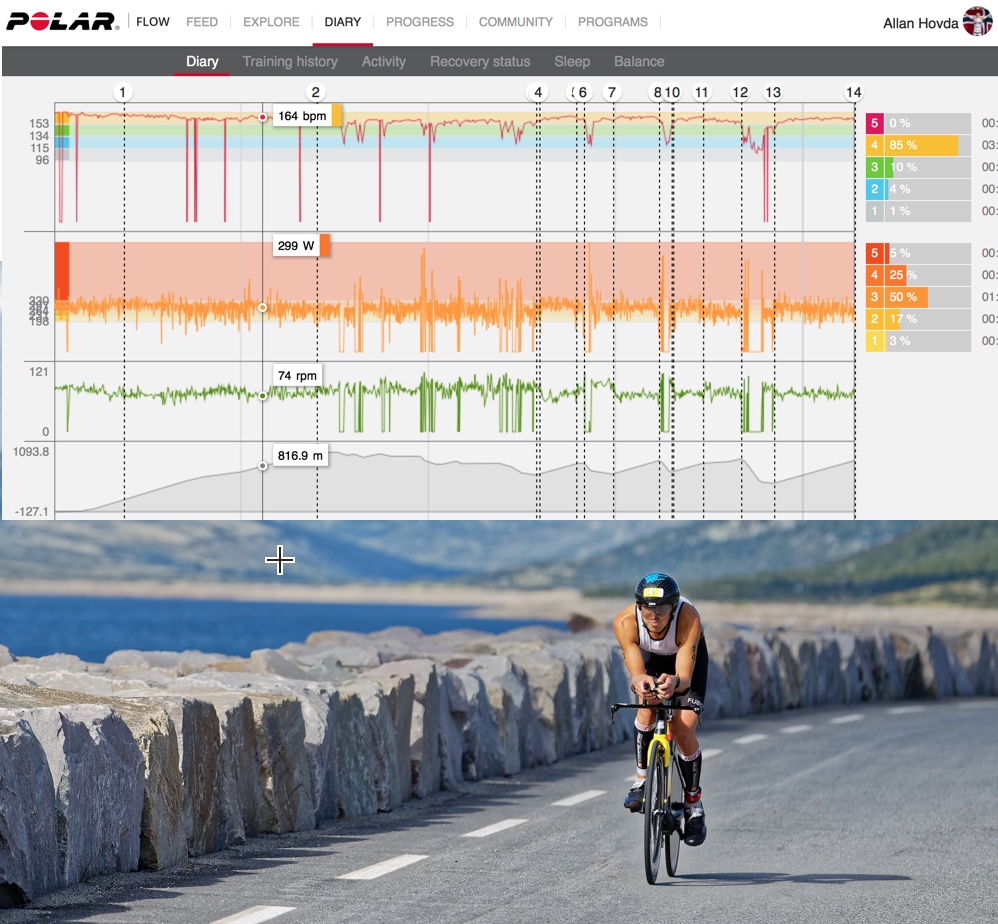Click the COMMUNITY link
This screenshot has width=998, height=924.
[516, 21]
